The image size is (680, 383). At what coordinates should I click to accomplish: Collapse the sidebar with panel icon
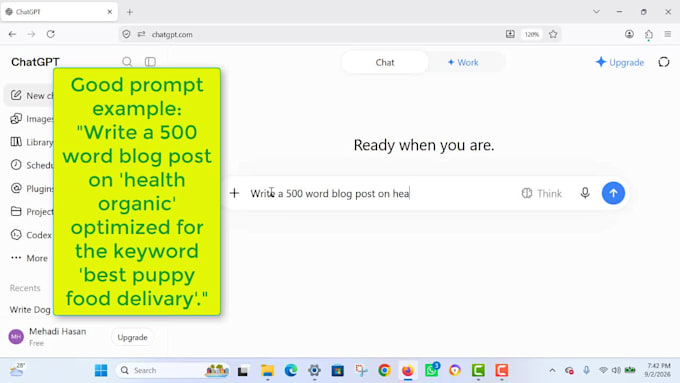pyautogui.click(x=150, y=62)
